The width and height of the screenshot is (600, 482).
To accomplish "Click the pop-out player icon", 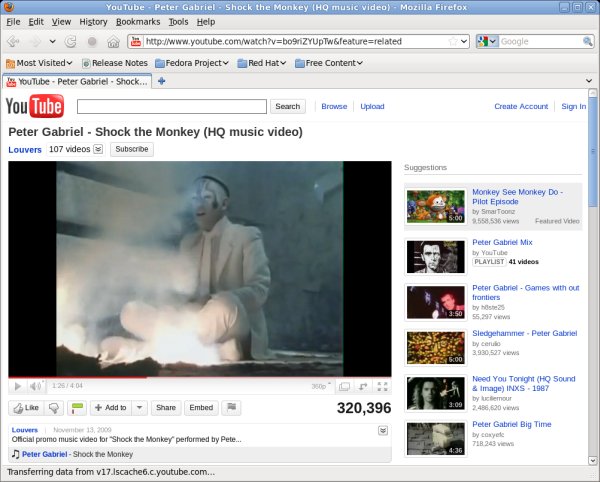I will (363, 387).
